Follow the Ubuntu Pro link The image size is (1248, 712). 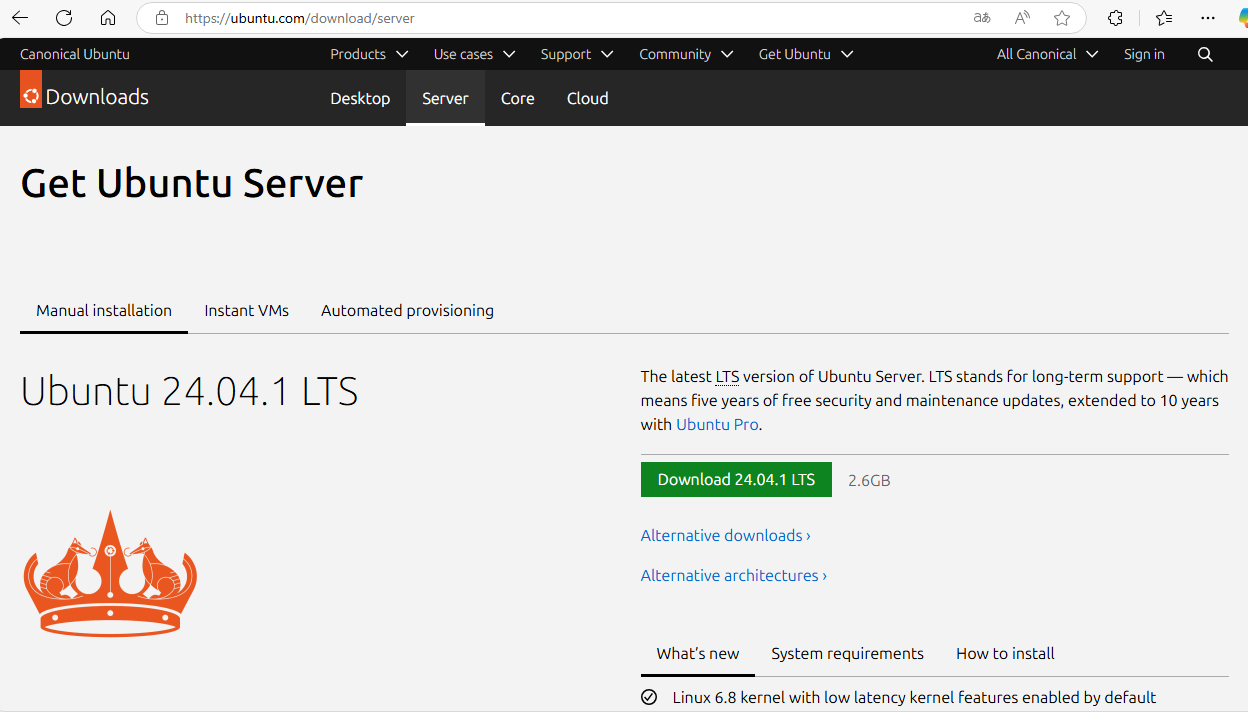tap(717, 424)
